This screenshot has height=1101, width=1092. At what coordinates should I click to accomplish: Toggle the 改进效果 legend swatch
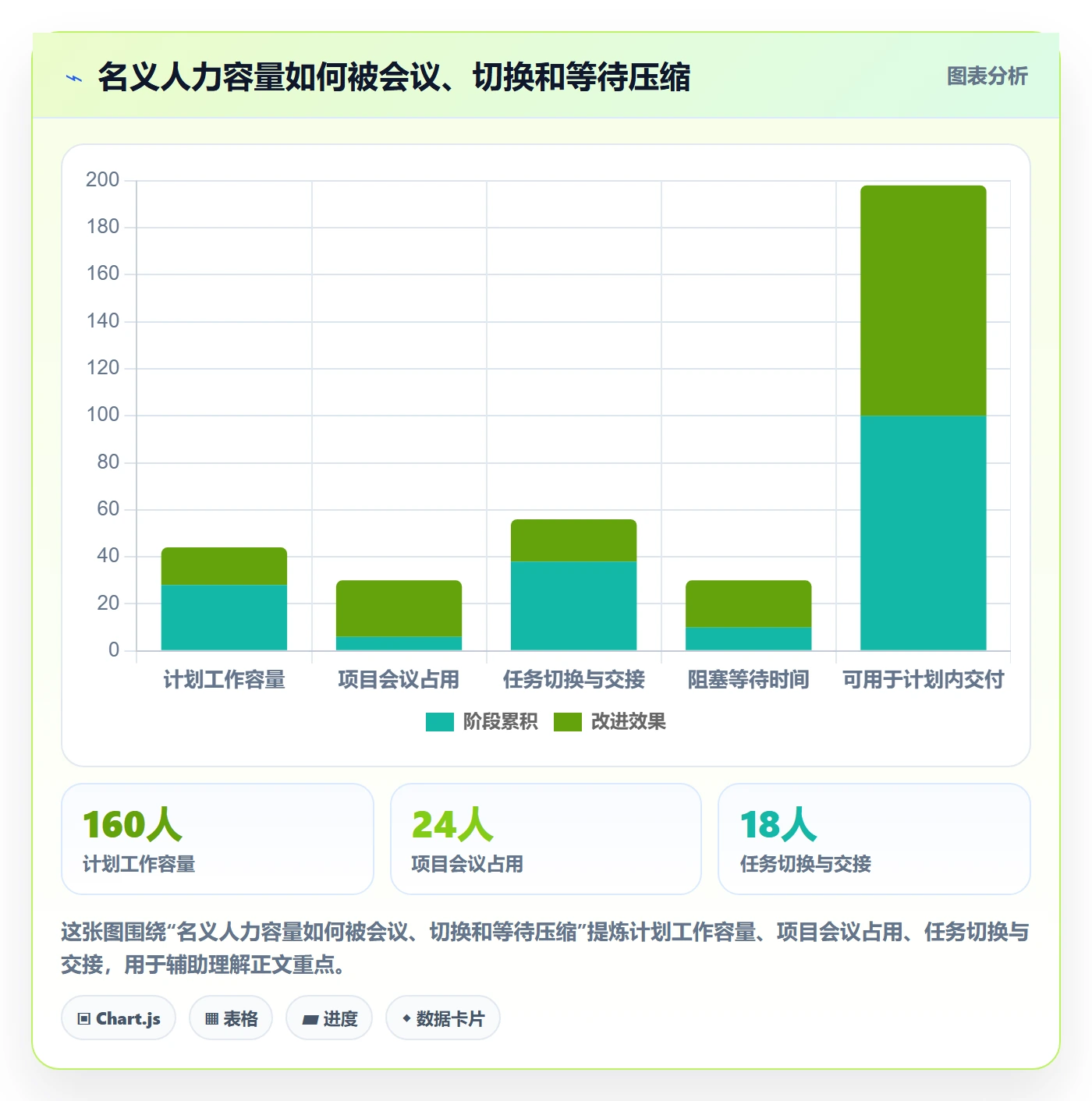click(567, 722)
